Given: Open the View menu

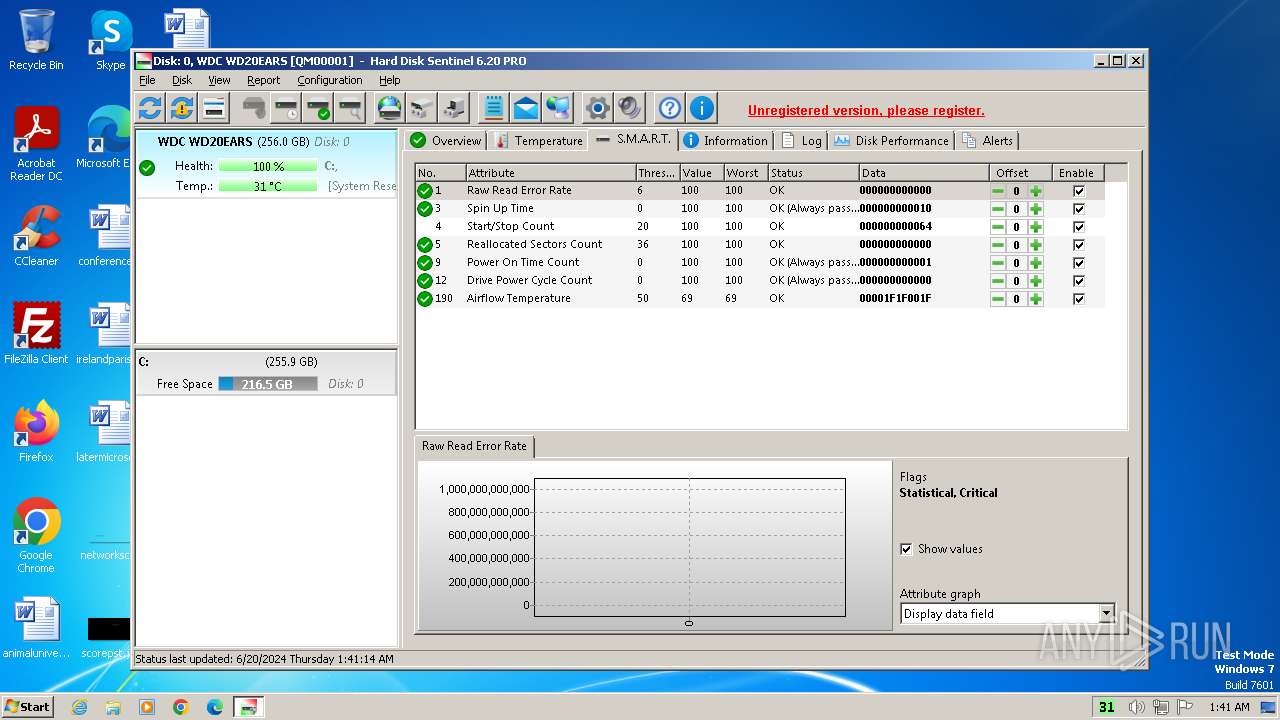Looking at the screenshot, I should [219, 80].
